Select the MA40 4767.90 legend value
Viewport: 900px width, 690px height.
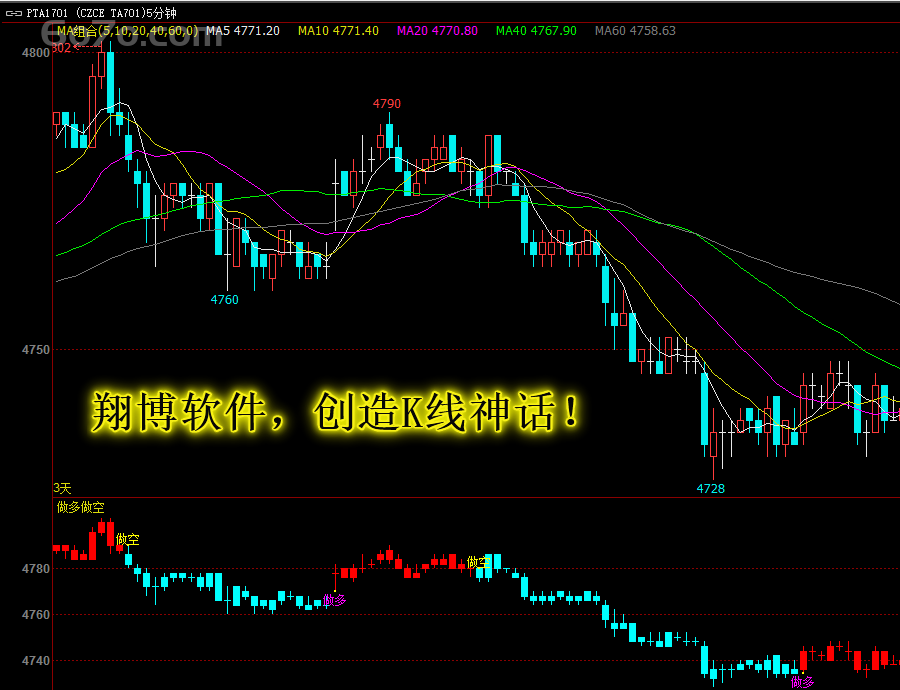(x=536, y=31)
